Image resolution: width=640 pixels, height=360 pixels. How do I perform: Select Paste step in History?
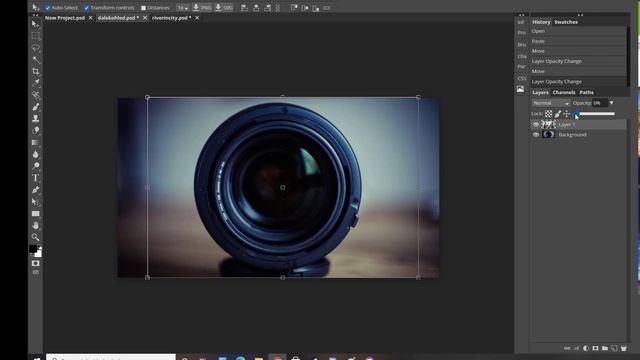(578, 41)
